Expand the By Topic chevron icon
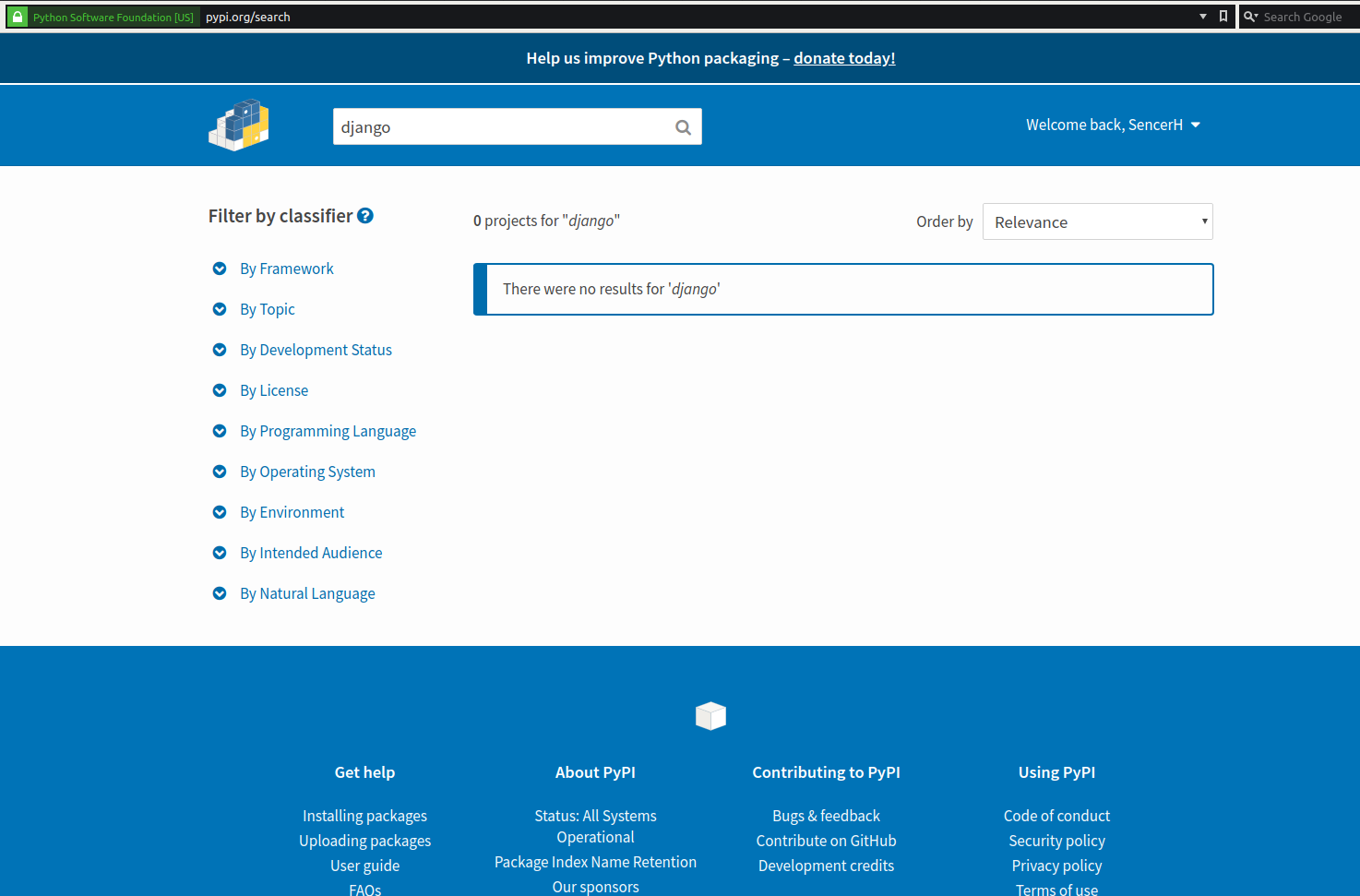Viewport: 1360px width, 896px height. (220, 309)
